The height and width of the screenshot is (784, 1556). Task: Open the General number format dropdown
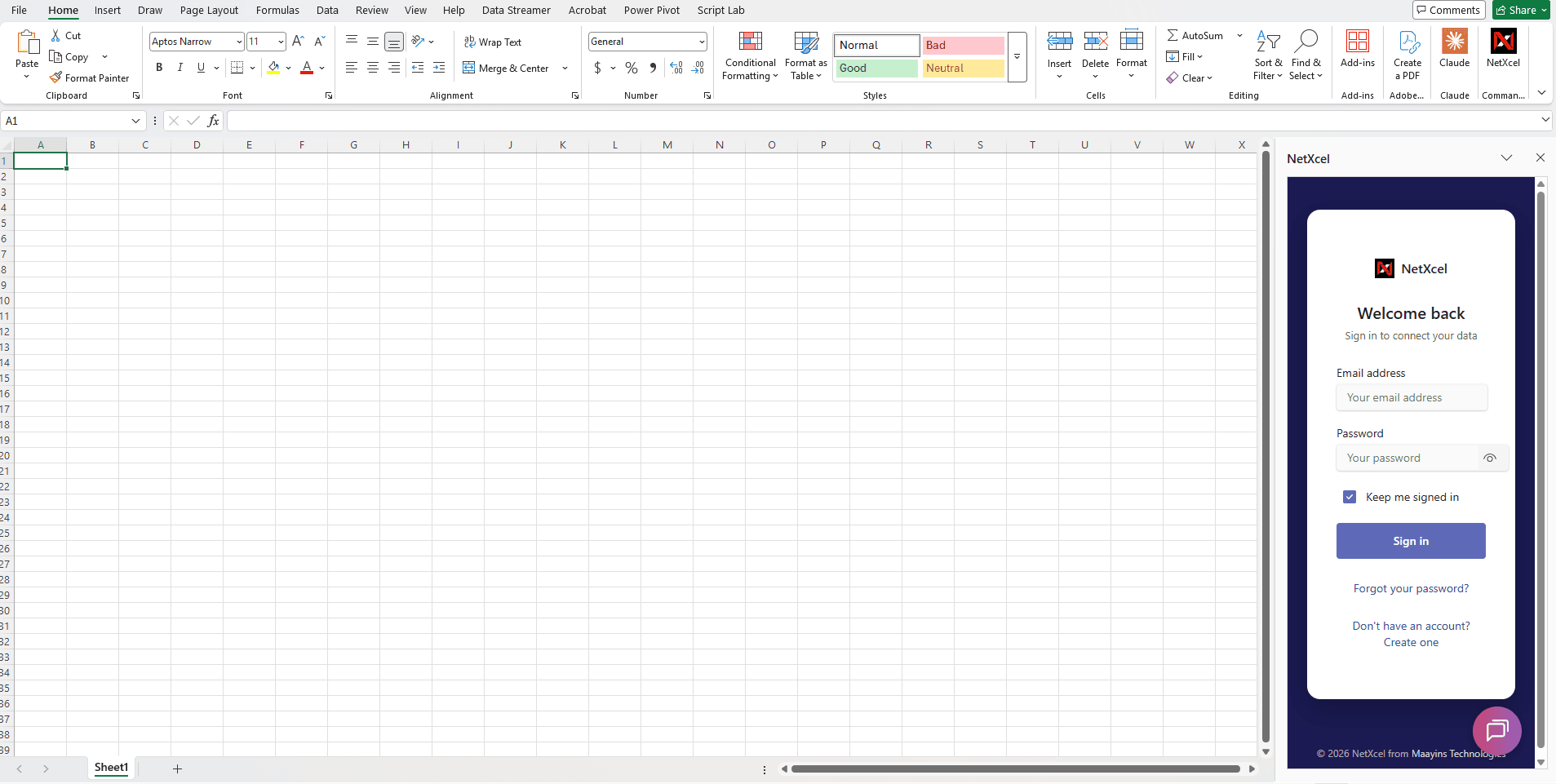(x=702, y=42)
